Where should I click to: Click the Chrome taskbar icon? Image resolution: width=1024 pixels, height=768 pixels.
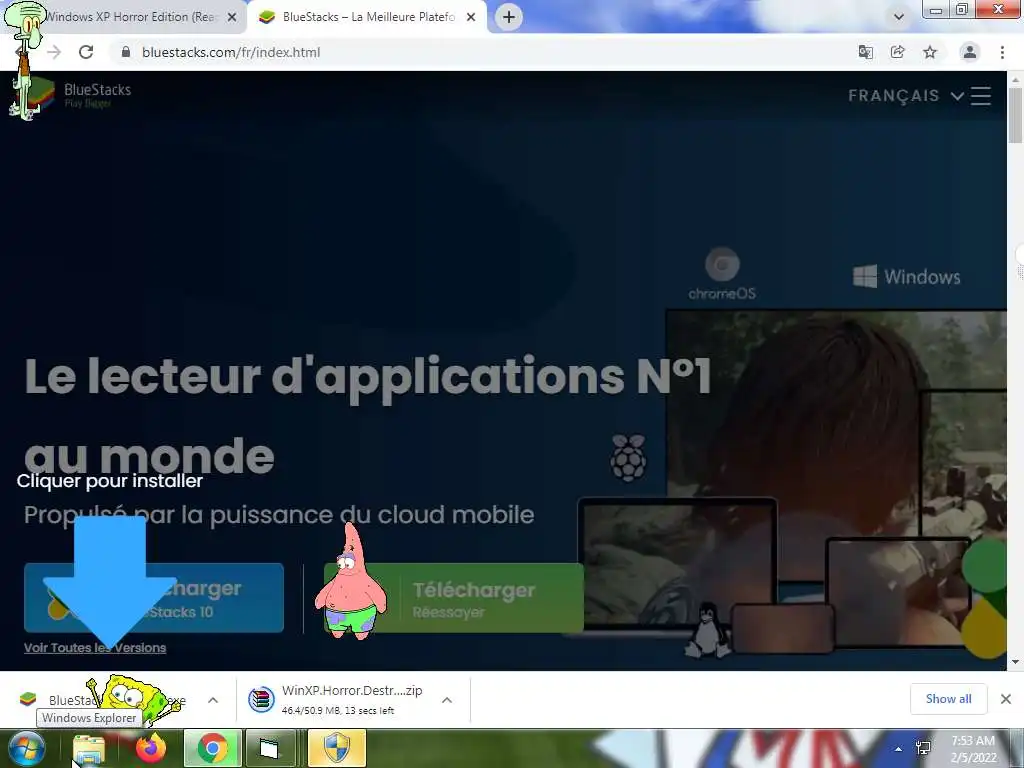[213, 748]
